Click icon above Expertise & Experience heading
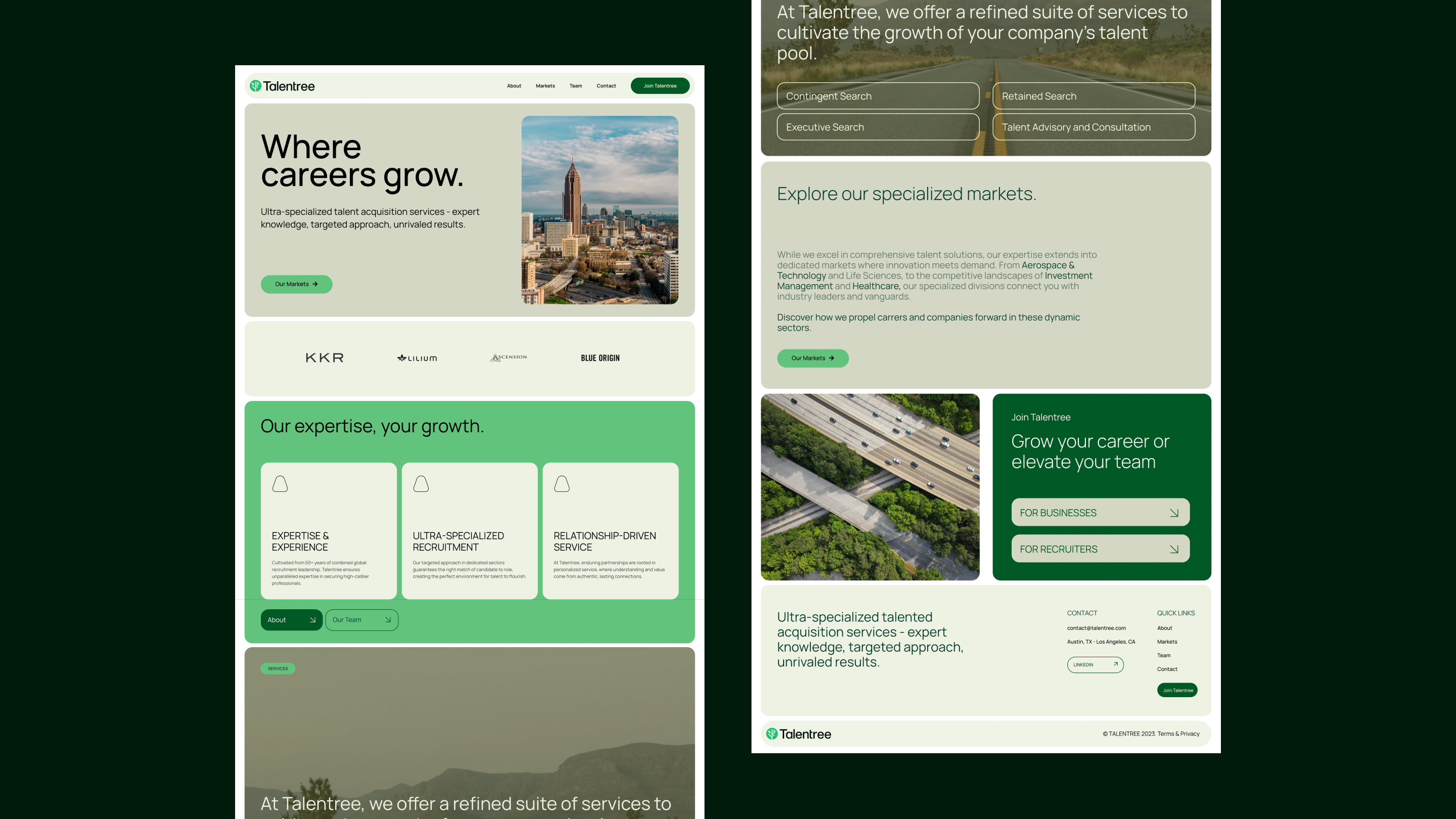 coord(280,484)
